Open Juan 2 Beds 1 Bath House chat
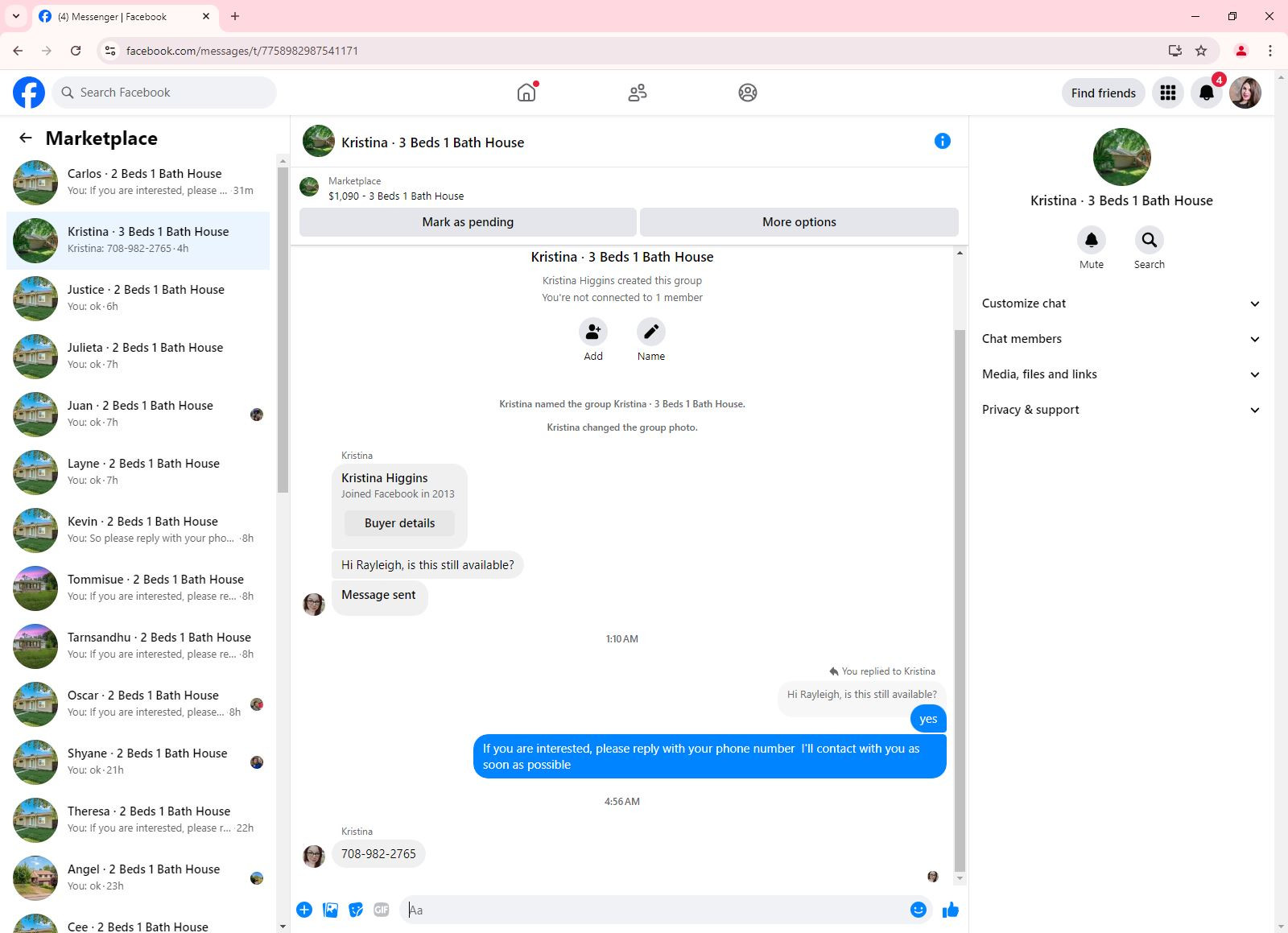The height and width of the screenshot is (933, 1288). [138, 415]
